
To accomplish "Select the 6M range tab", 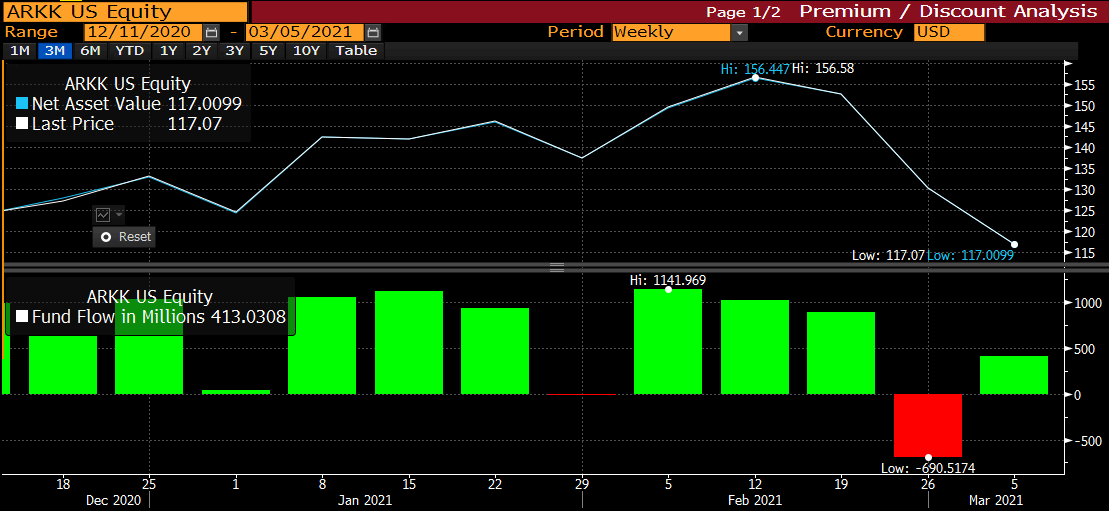I will click(90, 50).
